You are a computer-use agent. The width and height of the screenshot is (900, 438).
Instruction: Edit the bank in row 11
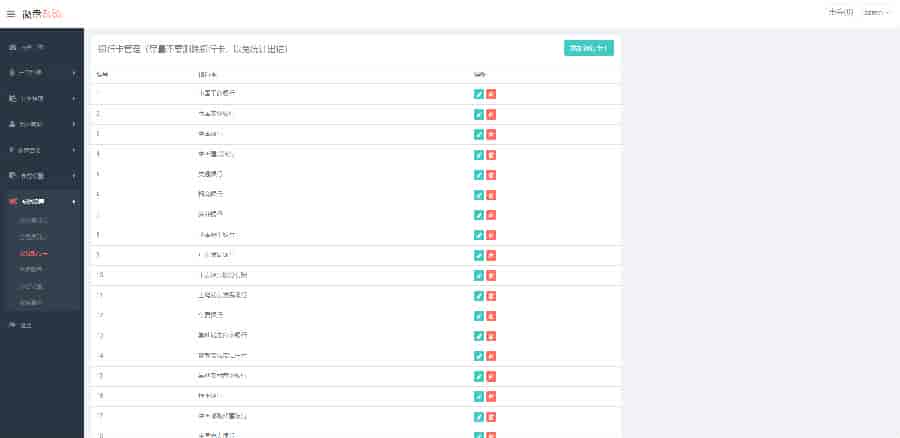(479, 296)
